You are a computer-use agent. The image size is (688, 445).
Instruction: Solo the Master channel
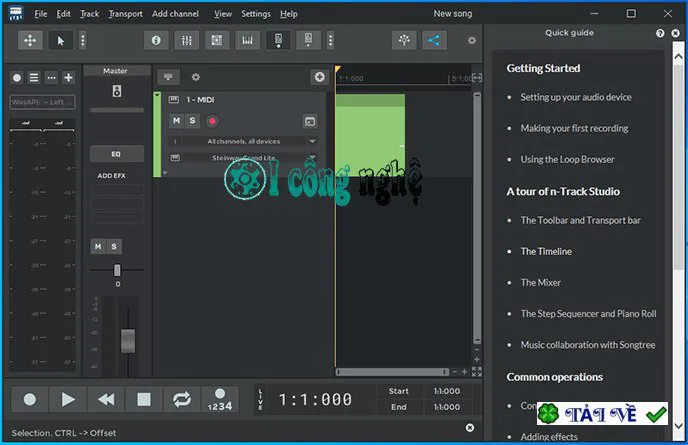click(114, 247)
